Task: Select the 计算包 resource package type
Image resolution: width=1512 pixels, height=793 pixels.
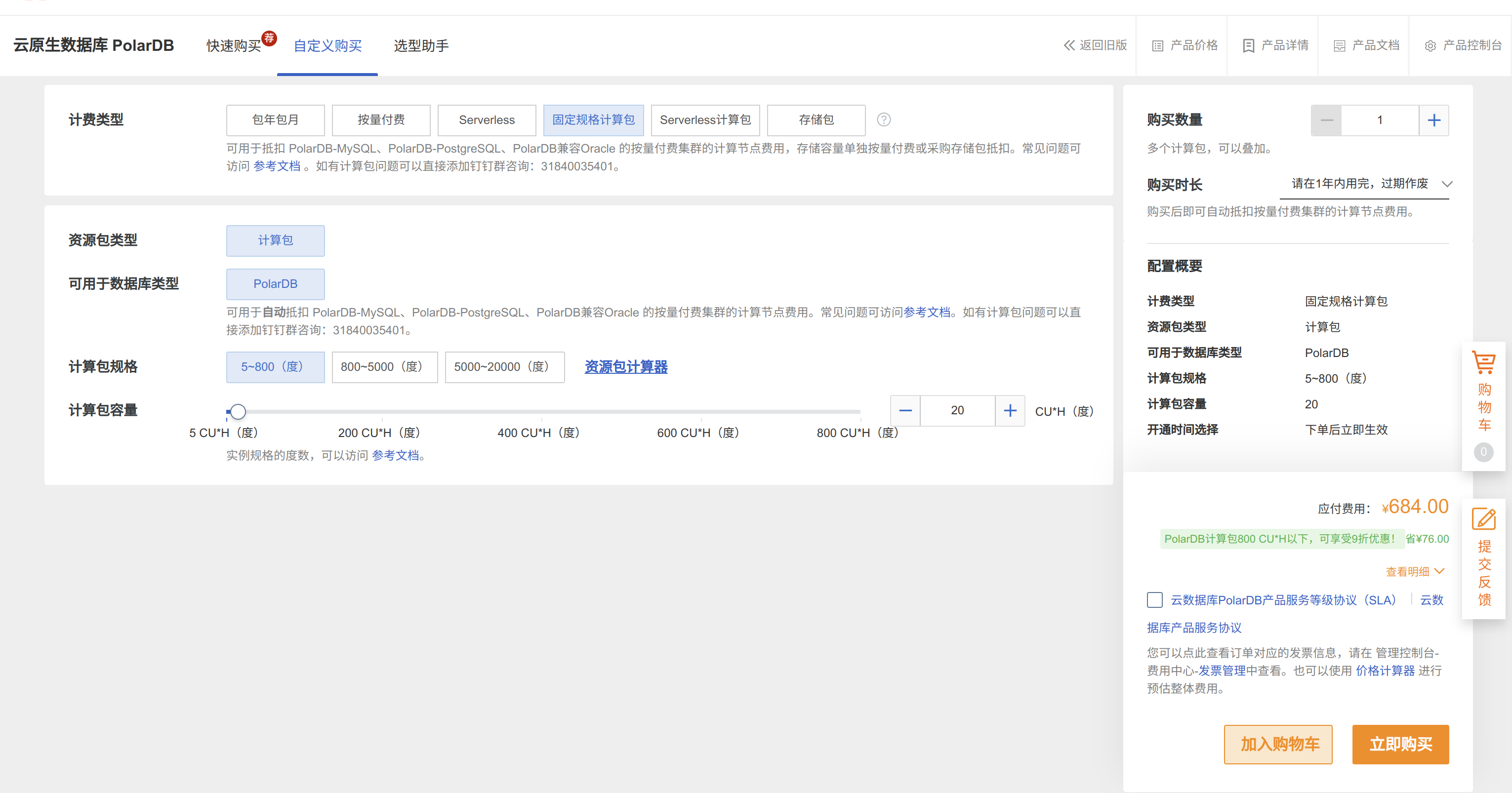Action: tap(275, 240)
